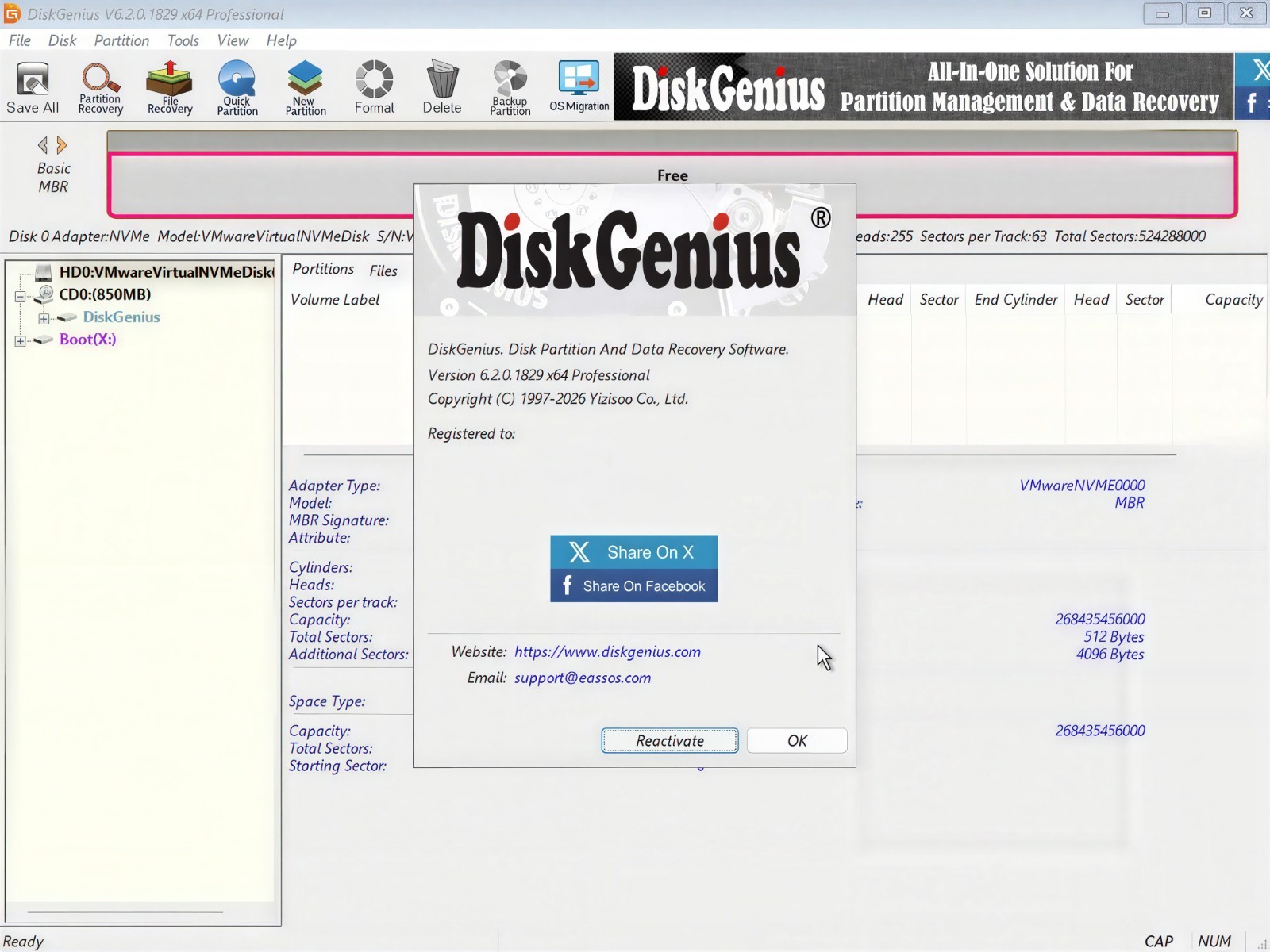Click the support@eassos.com email link
The height and width of the screenshot is (952, 1270).
click(x=583, y=678)
